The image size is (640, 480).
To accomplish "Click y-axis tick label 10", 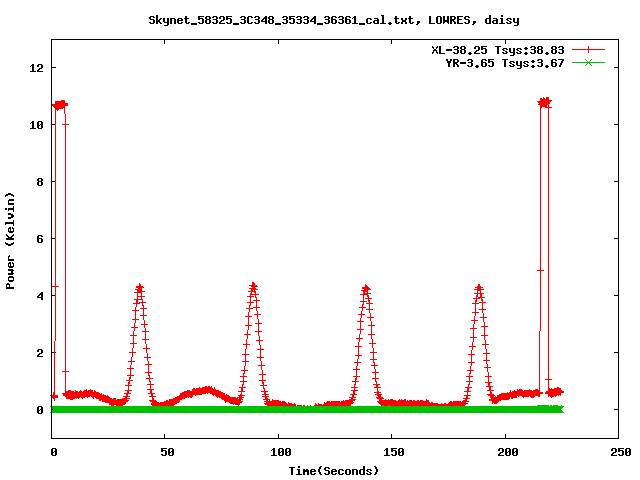I will pos(36,125).
